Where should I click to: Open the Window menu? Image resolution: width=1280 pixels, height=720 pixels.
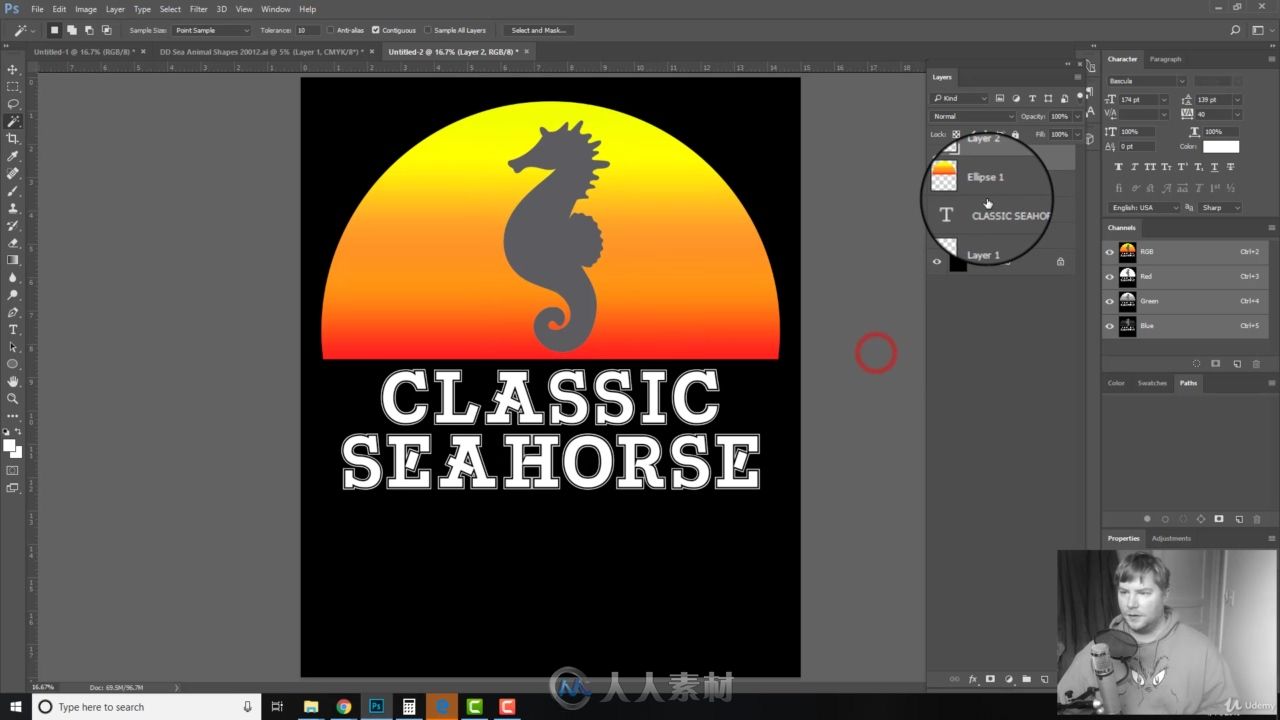click(275, 9)
